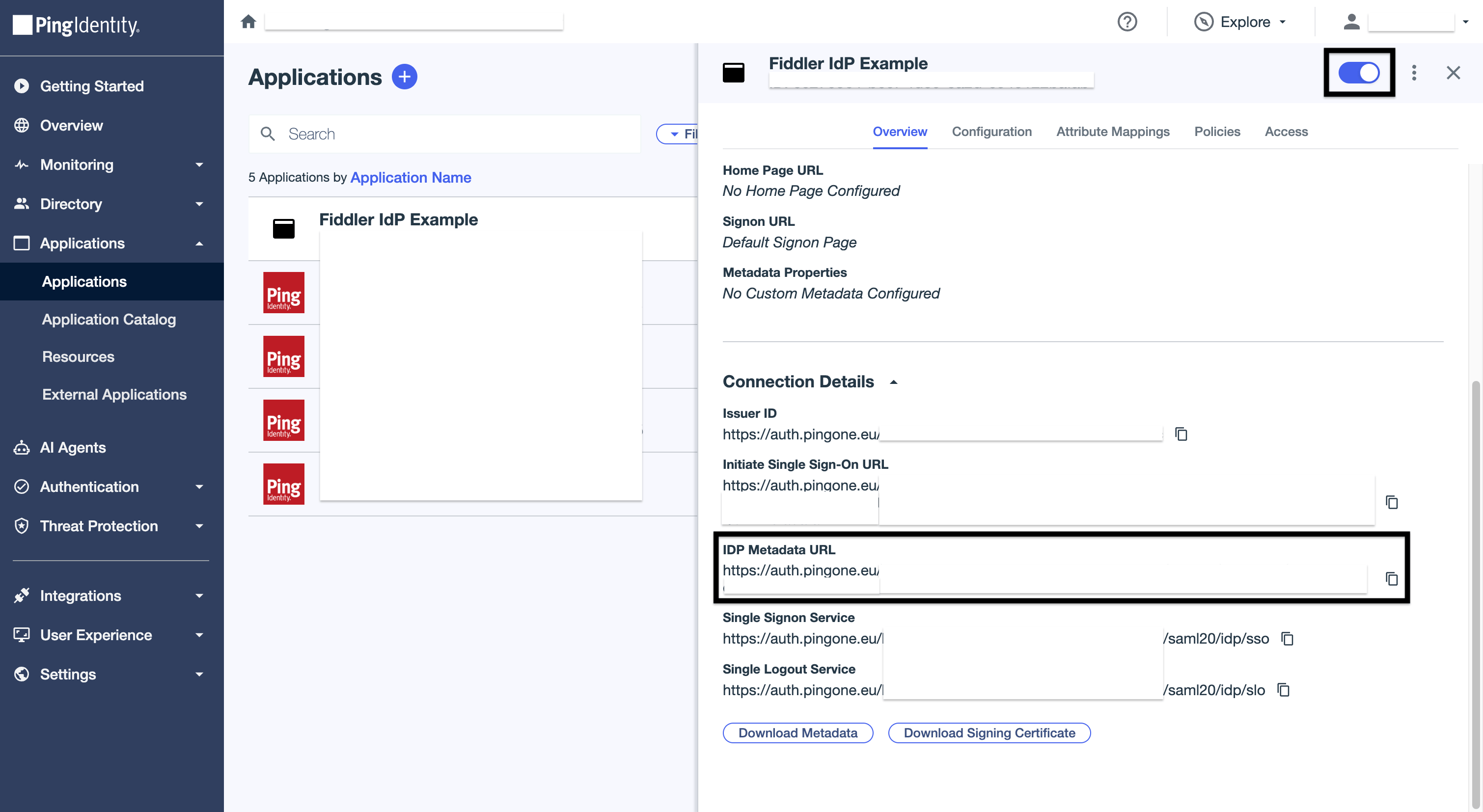This screenshot has height=812, width=1483.
Task: Select the third Ping Identity application logo
Action: pyautogui.click(x=283, y=420)
